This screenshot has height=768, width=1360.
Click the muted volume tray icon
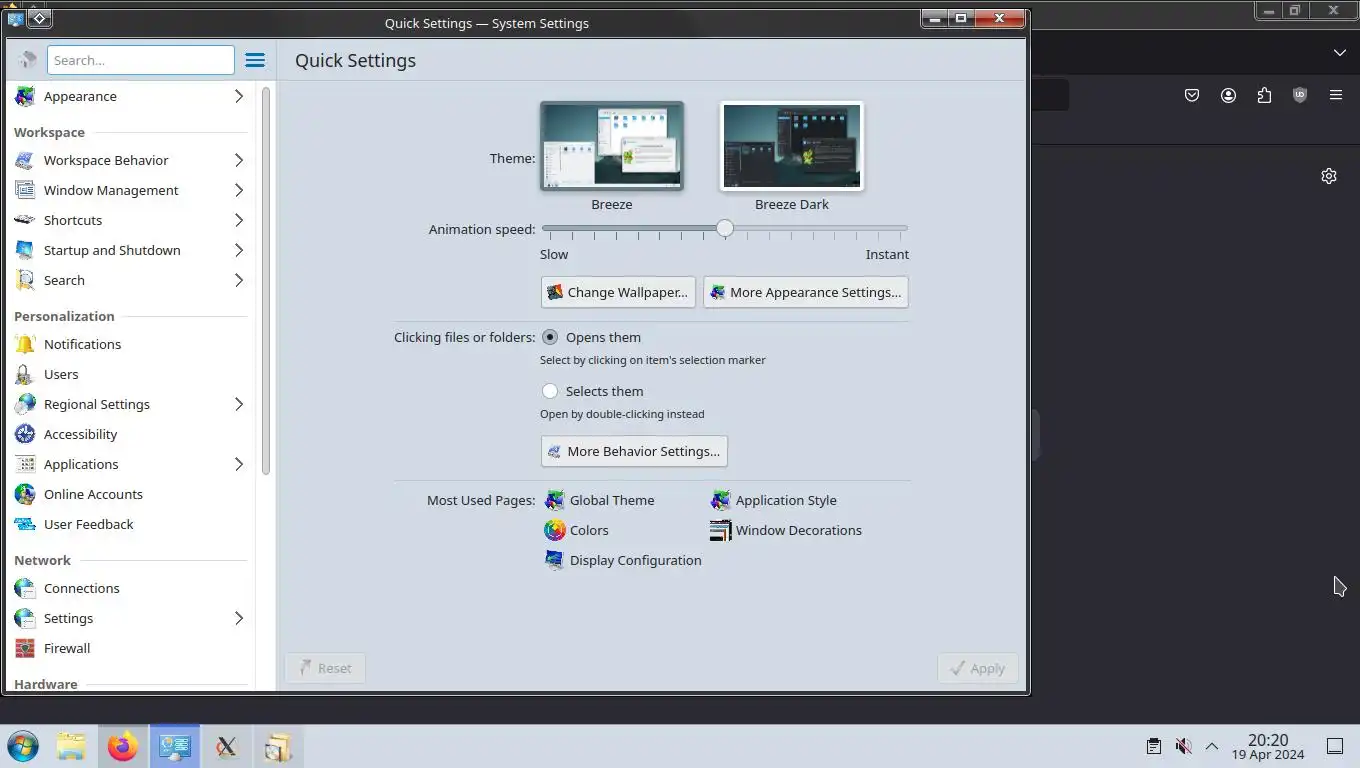coord(1183,746)
